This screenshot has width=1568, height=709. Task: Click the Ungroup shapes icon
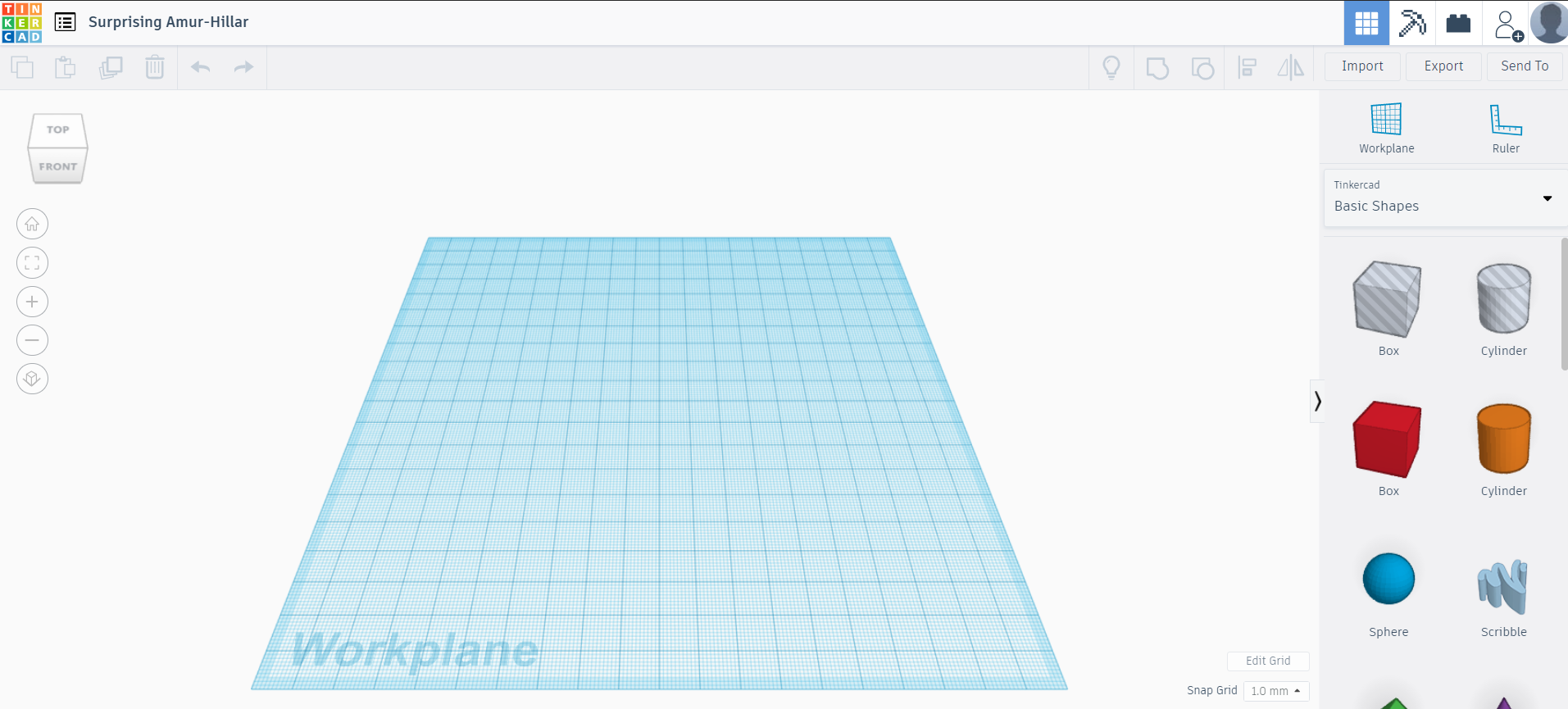pyautogui.click(x=1202, y=67)
